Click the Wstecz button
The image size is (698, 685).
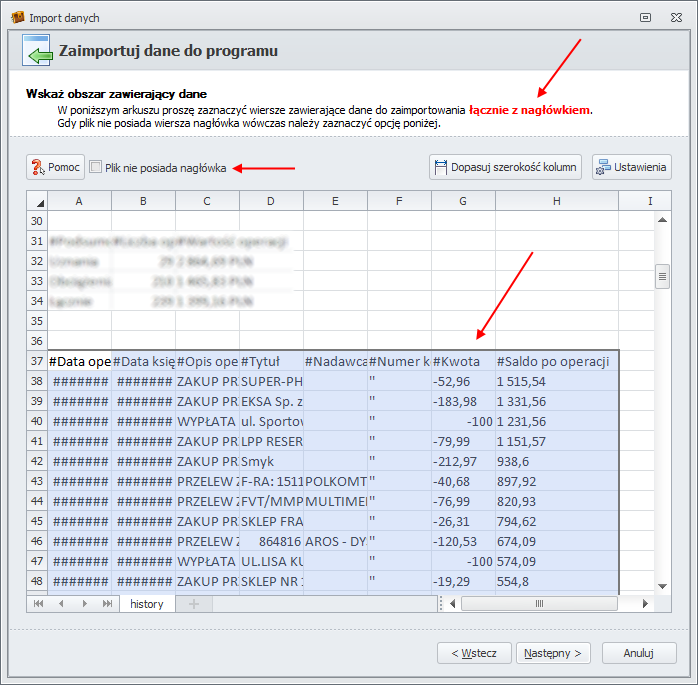tap(474, 653)
